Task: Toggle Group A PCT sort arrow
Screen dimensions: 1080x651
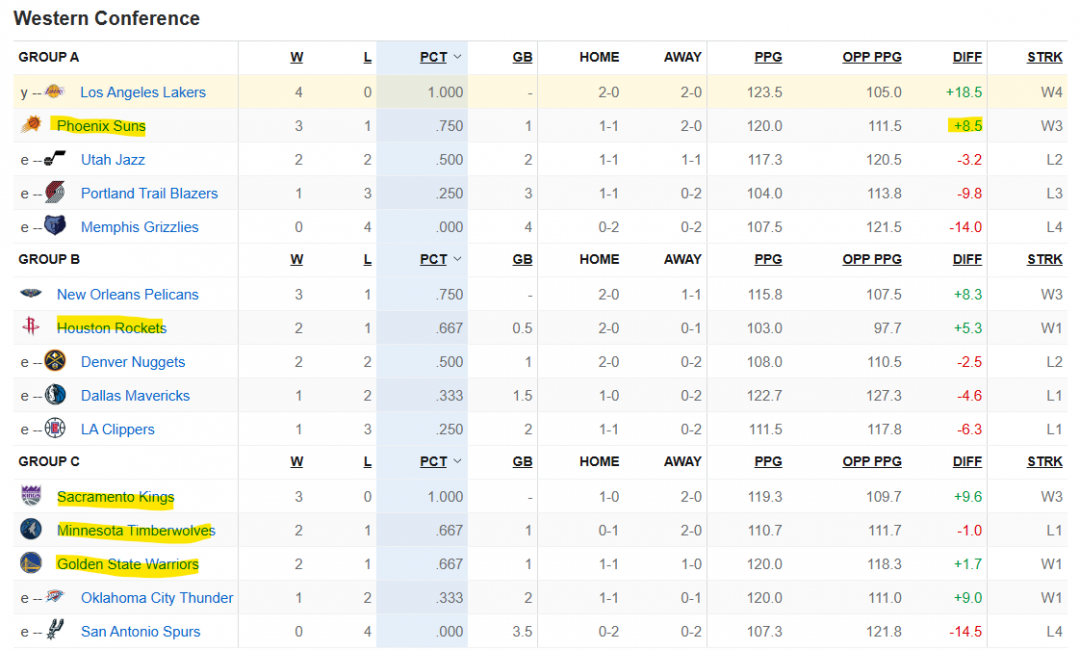Action: (457, 57)
